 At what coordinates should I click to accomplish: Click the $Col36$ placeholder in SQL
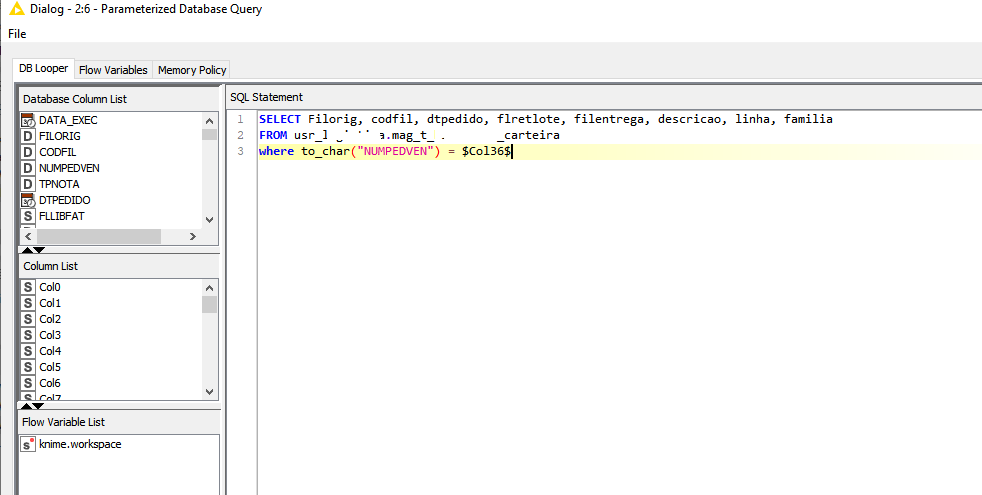pos(487,152)
